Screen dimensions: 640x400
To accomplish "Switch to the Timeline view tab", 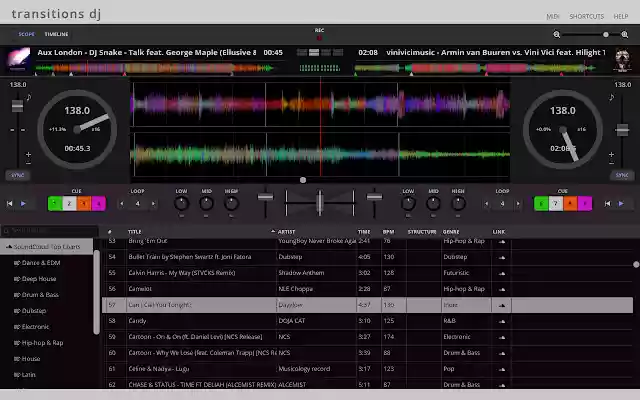I will pyautogui.click(x=56, y=34).
